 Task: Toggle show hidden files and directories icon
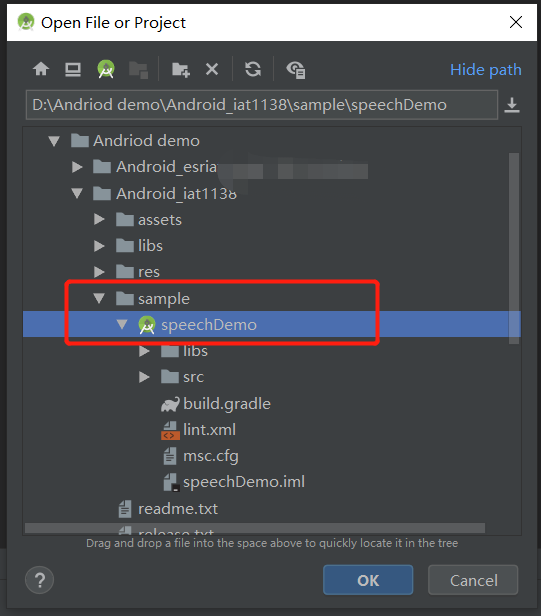pos(296,70)
